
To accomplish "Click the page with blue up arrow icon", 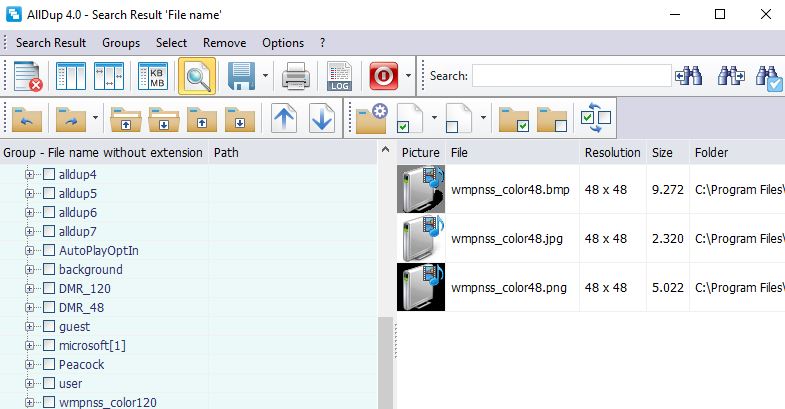I will [x=284, y=118].
